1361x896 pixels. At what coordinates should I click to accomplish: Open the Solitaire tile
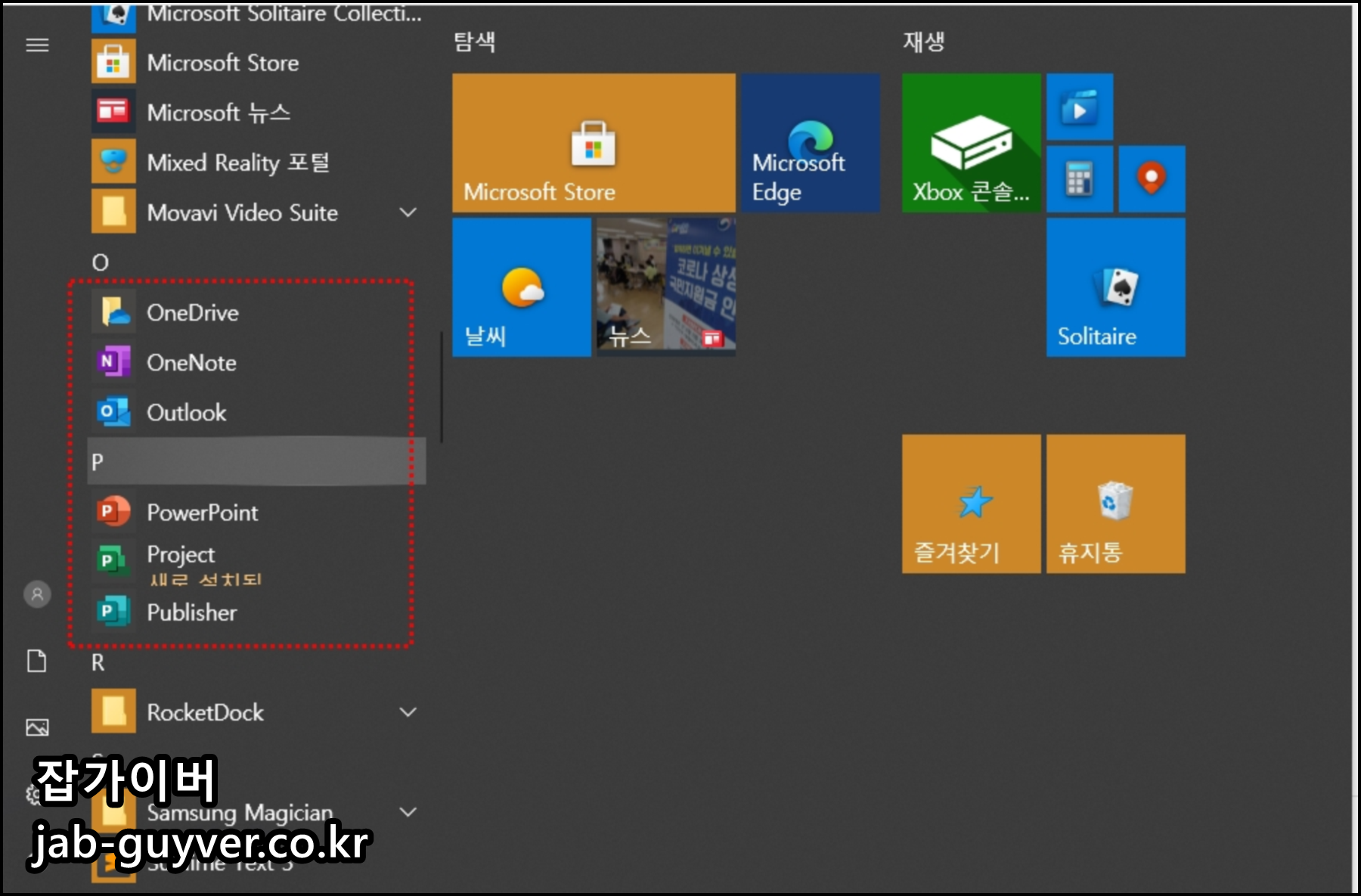coord(1116,287)
